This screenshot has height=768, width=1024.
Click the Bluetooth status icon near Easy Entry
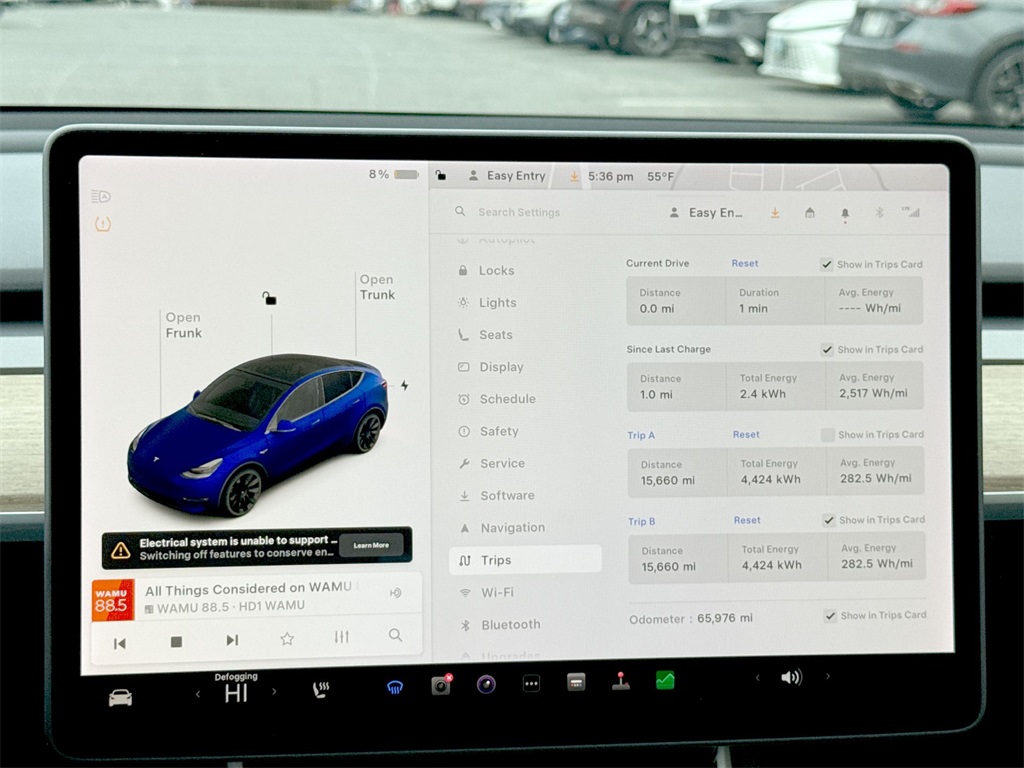coord(880,212)
